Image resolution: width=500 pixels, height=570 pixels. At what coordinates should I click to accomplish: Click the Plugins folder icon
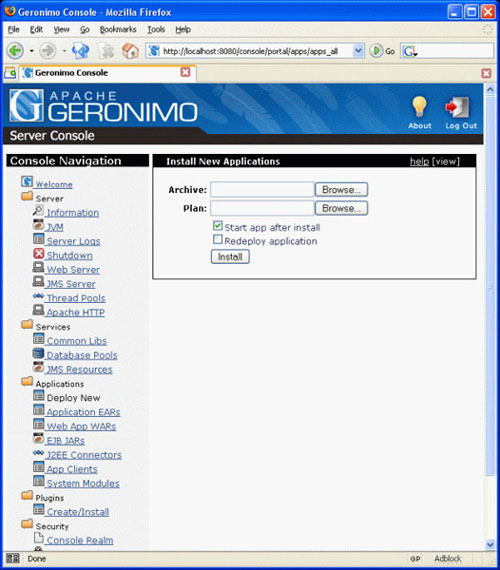[x=27, y=495]
